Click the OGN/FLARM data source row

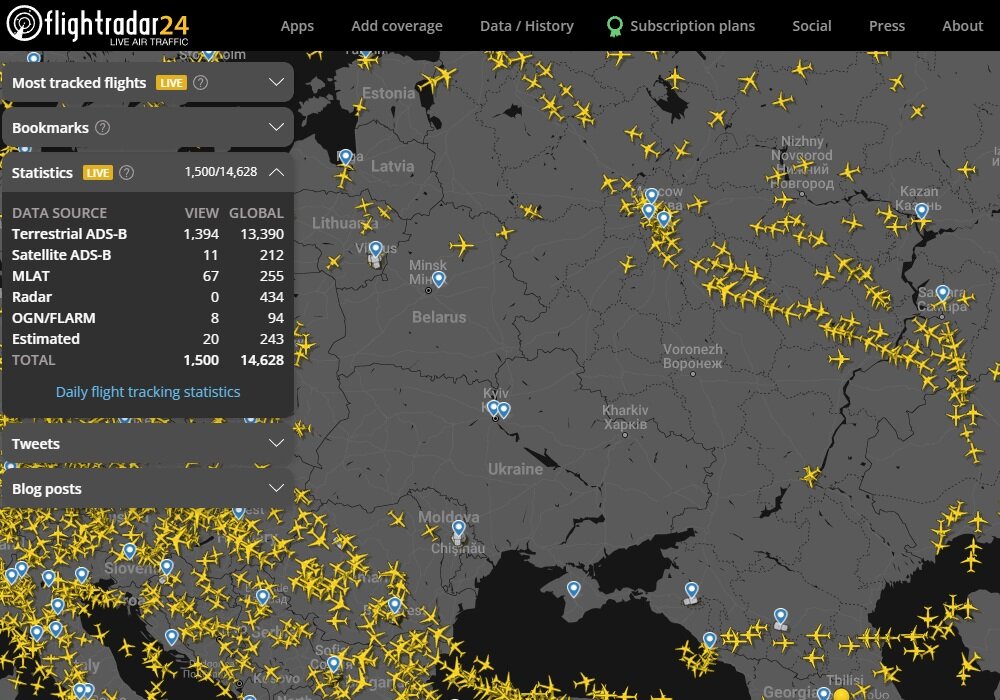point(147,318)
